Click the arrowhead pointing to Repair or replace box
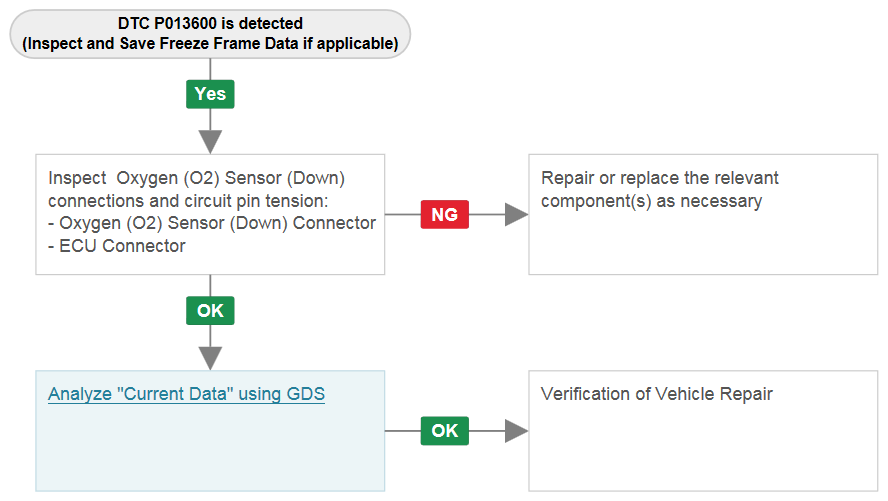 (516, 215)
